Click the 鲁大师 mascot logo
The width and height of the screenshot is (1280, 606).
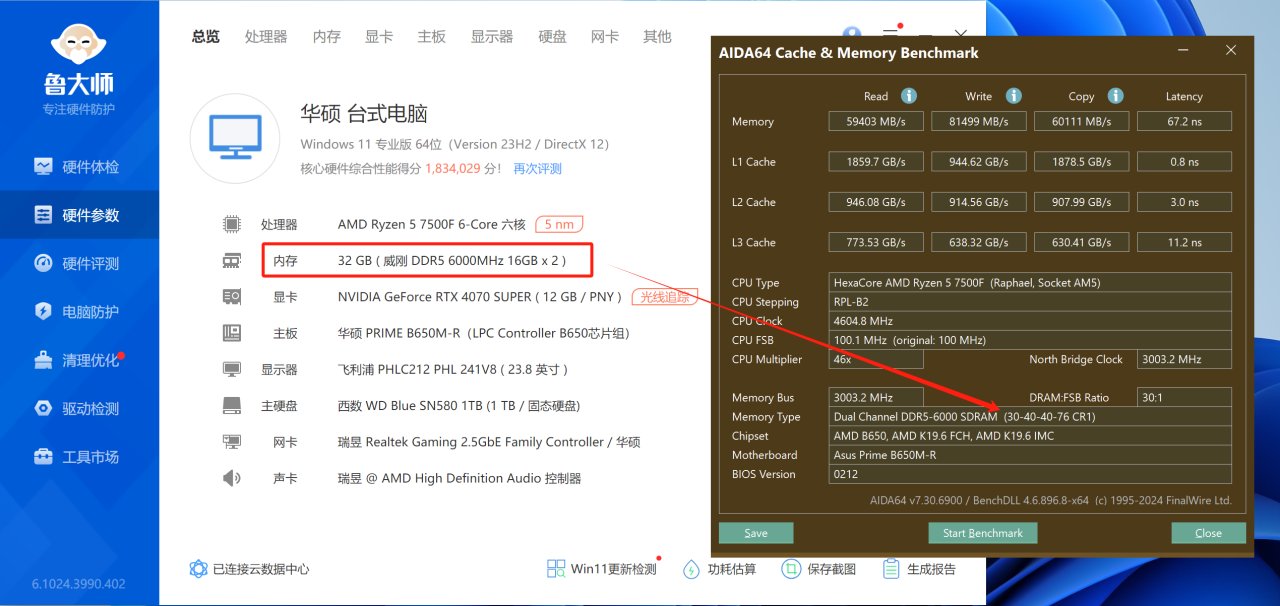pos(79,45)
